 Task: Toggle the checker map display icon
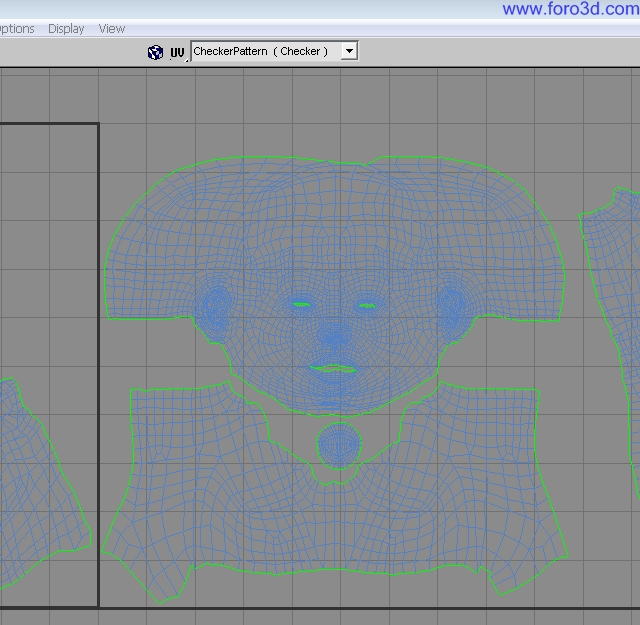tap(155, 52)
